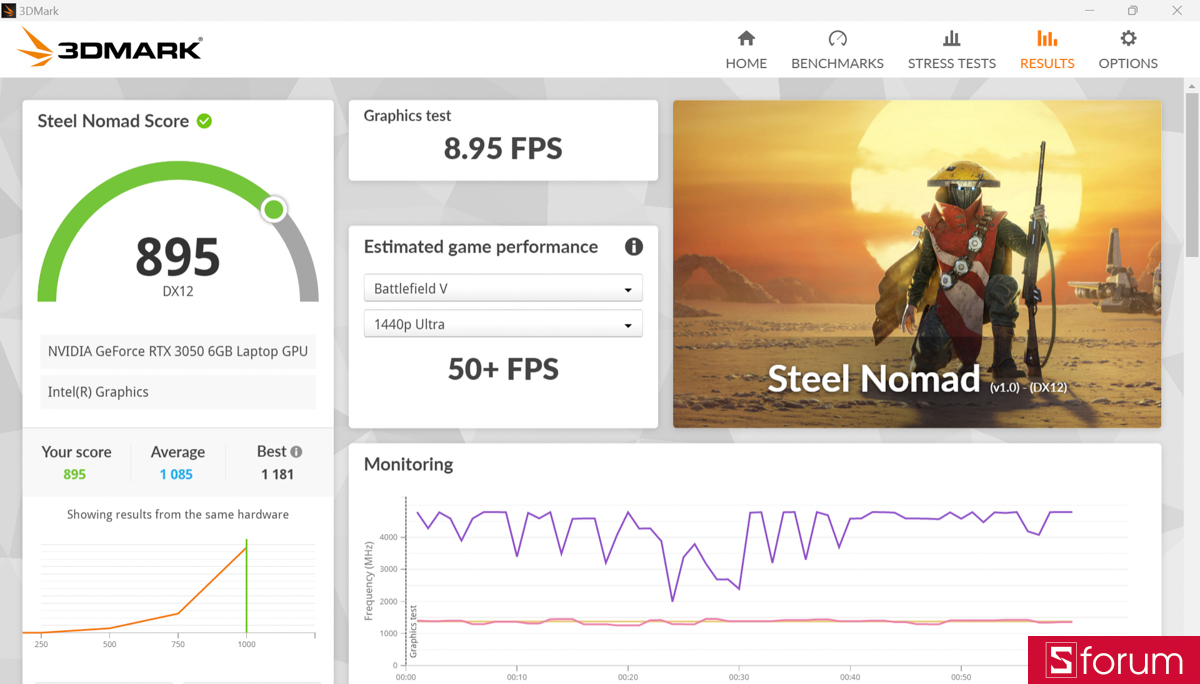The height and width of the screenshot is (684, 1200).
Task: Click the blue Average score 1 085
Action: [177, 474]
